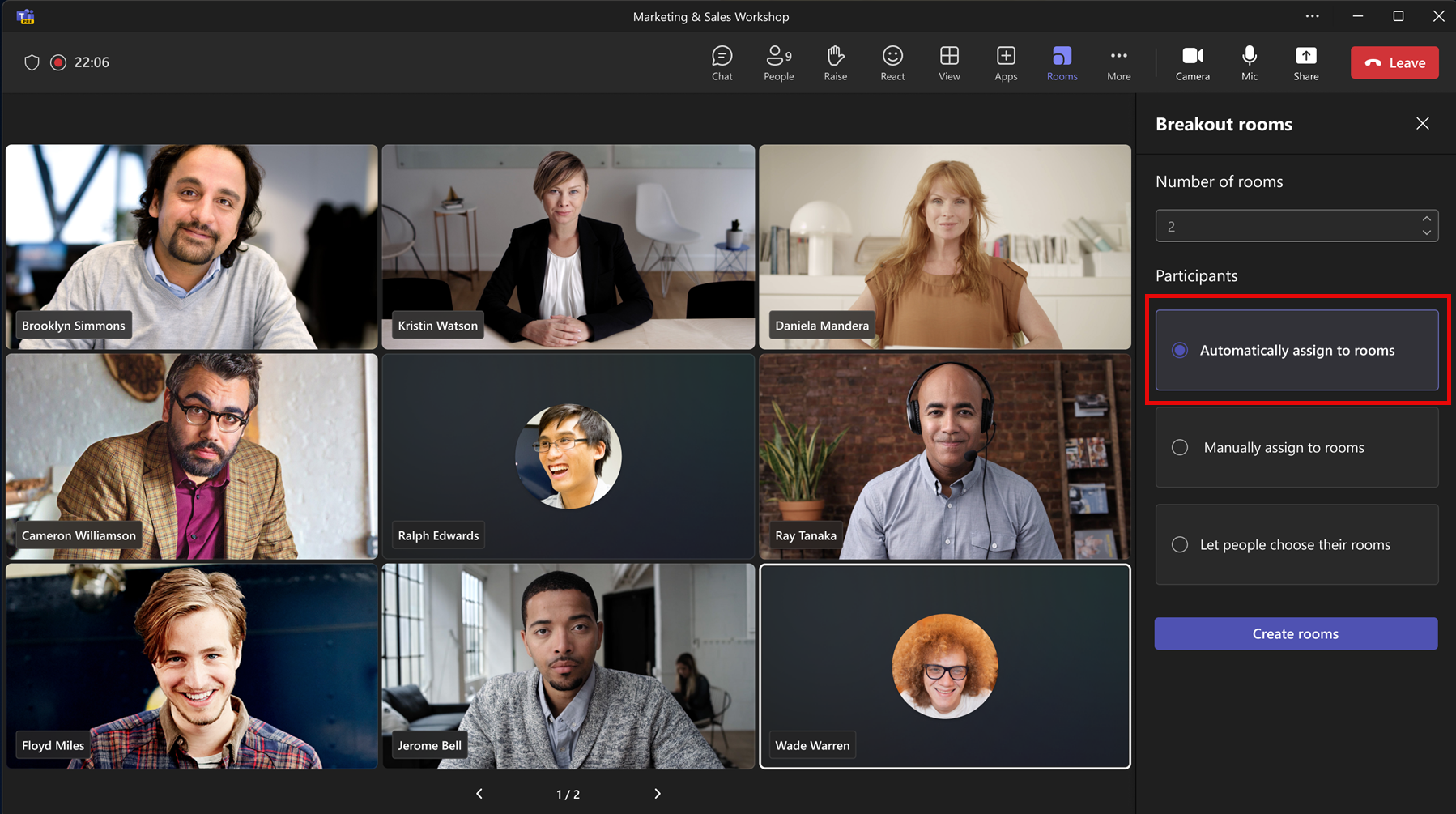Share your screen content
This screenshot has height=814, width=1456.
pos(1305,63)
